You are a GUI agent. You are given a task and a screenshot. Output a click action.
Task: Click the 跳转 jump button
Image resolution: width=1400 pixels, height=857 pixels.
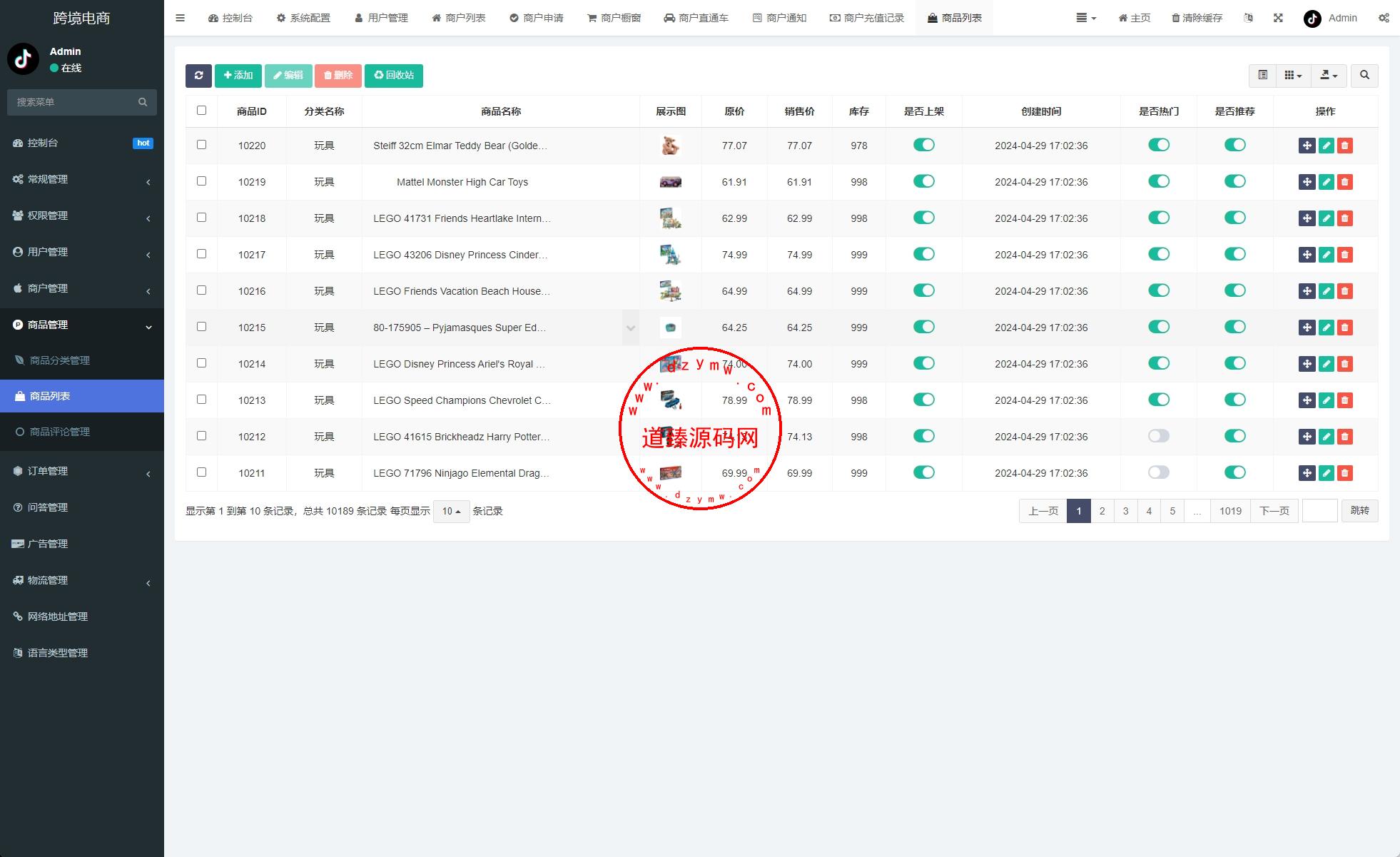pos(1360,511)
